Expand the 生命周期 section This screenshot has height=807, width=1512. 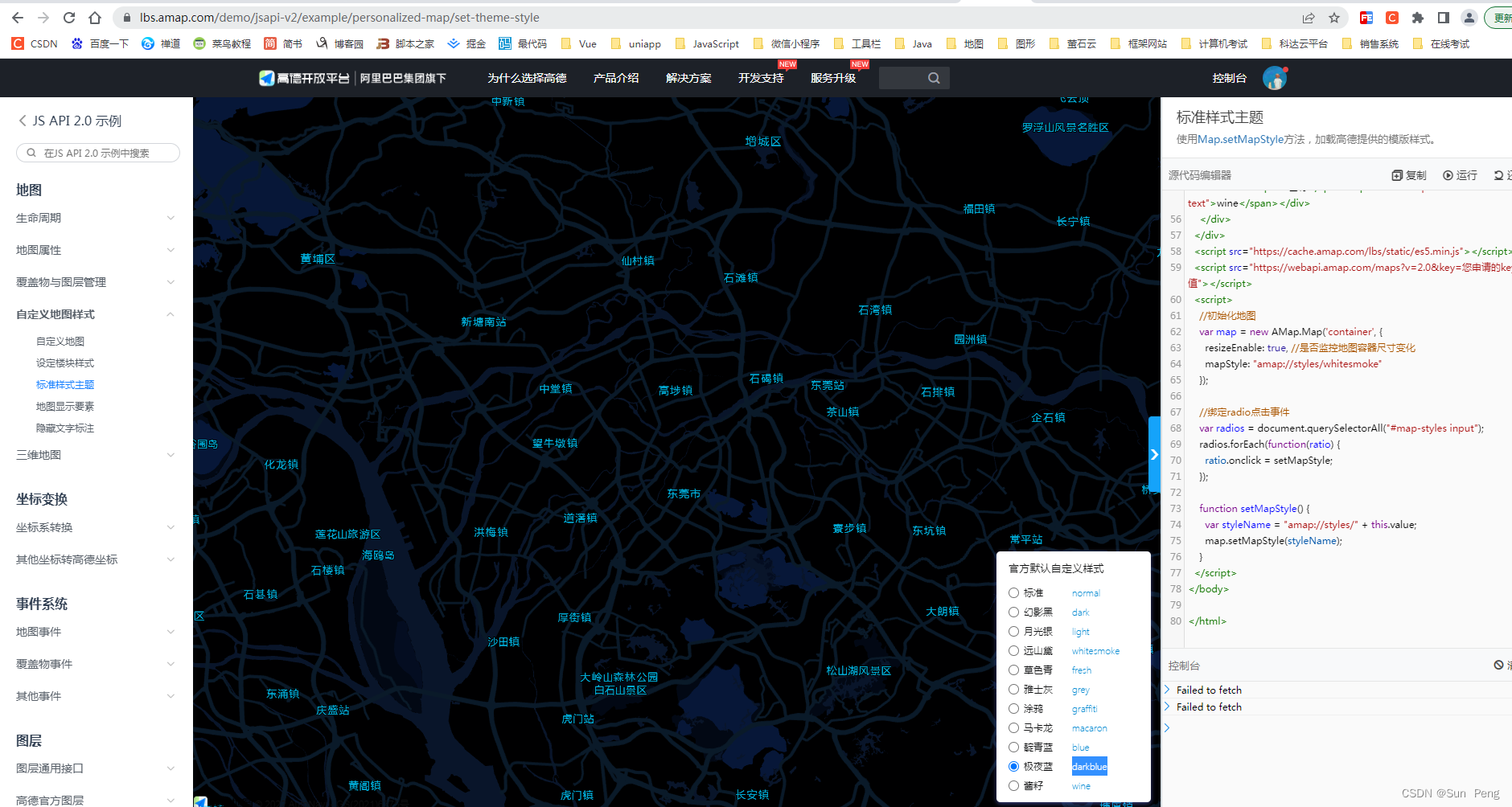tap(97, 218)
